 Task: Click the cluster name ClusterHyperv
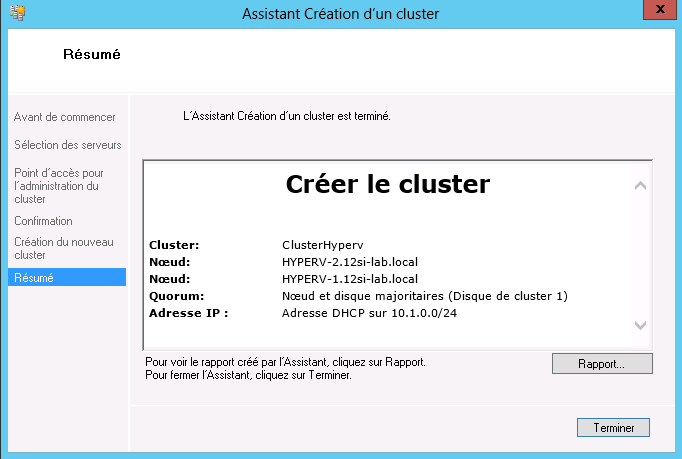[323, 245]
